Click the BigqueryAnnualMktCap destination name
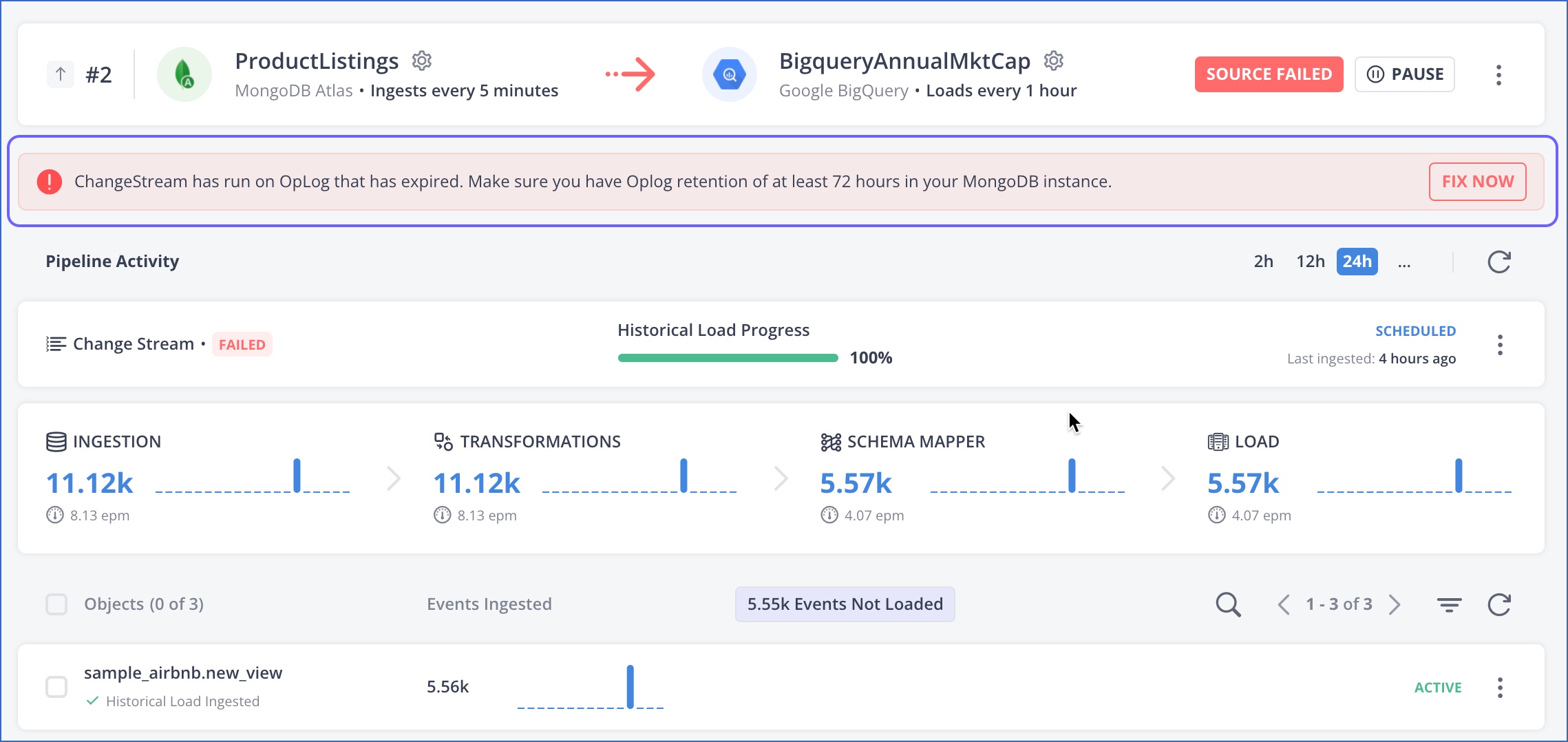 (x=904, y=61)
